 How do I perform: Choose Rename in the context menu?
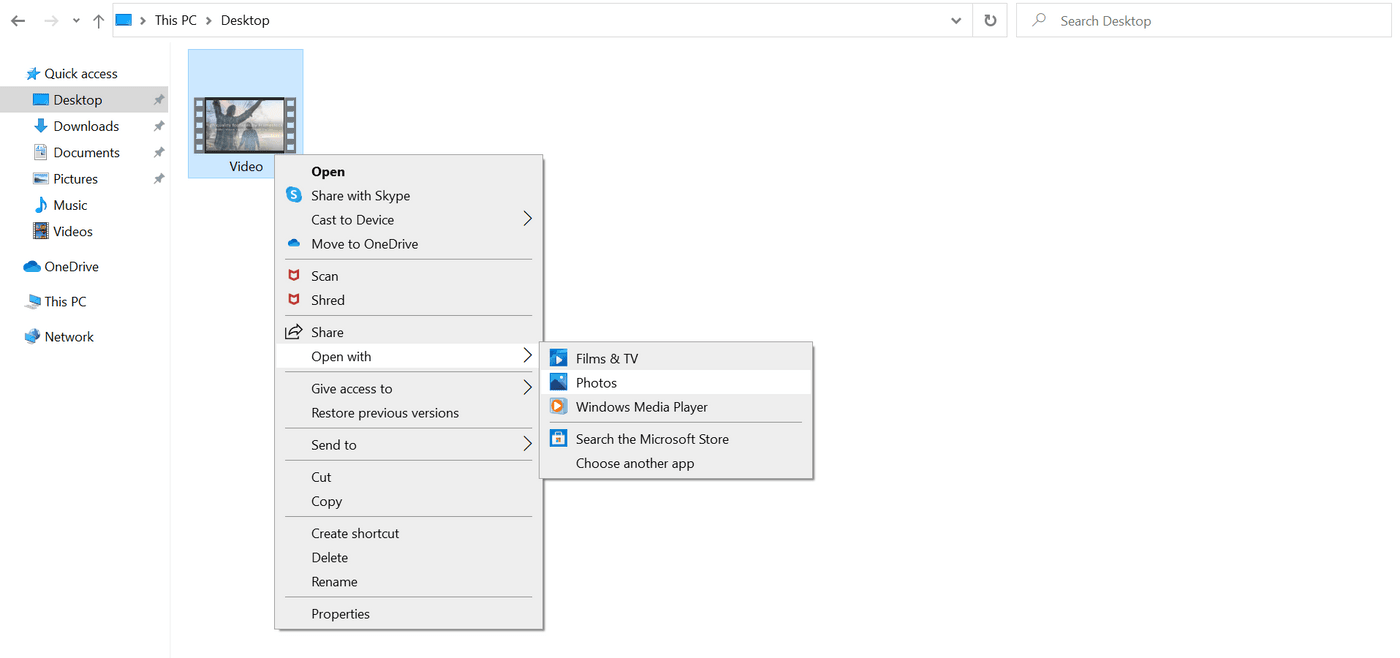[x=334, y=581]
